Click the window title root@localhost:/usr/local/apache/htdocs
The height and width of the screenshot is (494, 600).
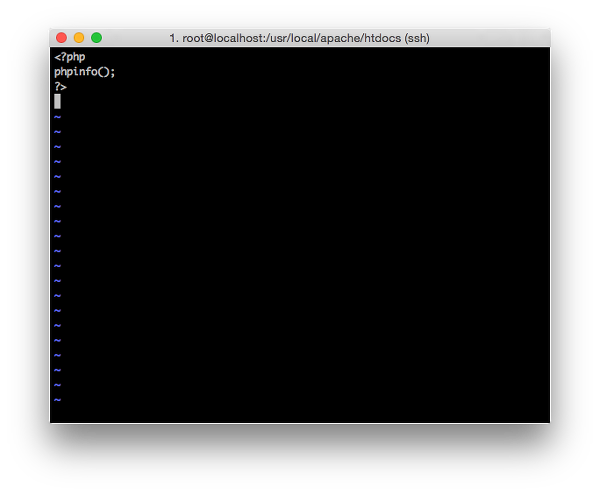[x=300, y=38]
